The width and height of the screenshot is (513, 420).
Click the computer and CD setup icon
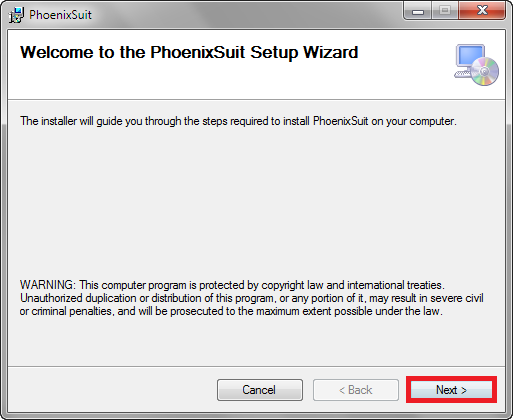tap(476, 65)
